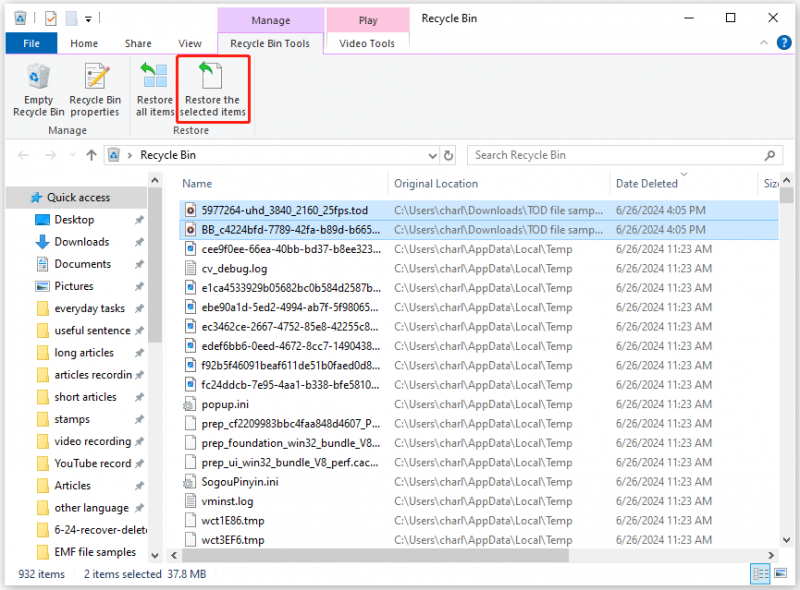Click the cv_debug.log file icon
The image size is (800, 590).
pyautogui.click(x=190, y=268)
